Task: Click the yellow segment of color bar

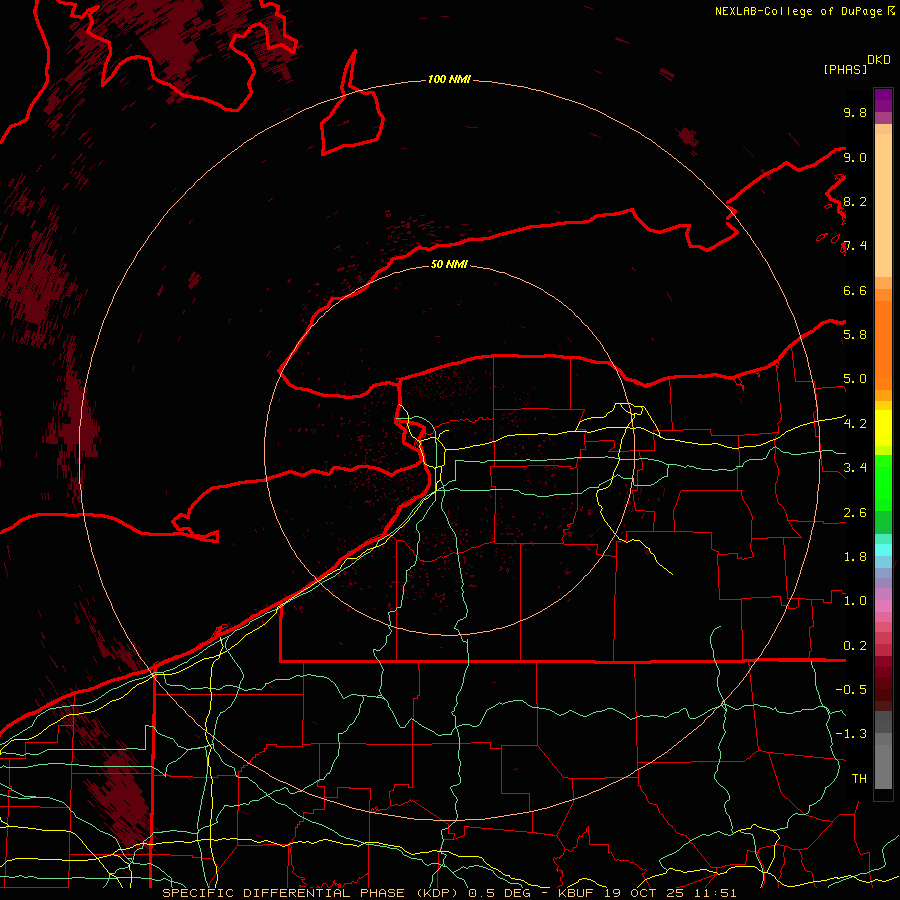Action: click(883, 428)
